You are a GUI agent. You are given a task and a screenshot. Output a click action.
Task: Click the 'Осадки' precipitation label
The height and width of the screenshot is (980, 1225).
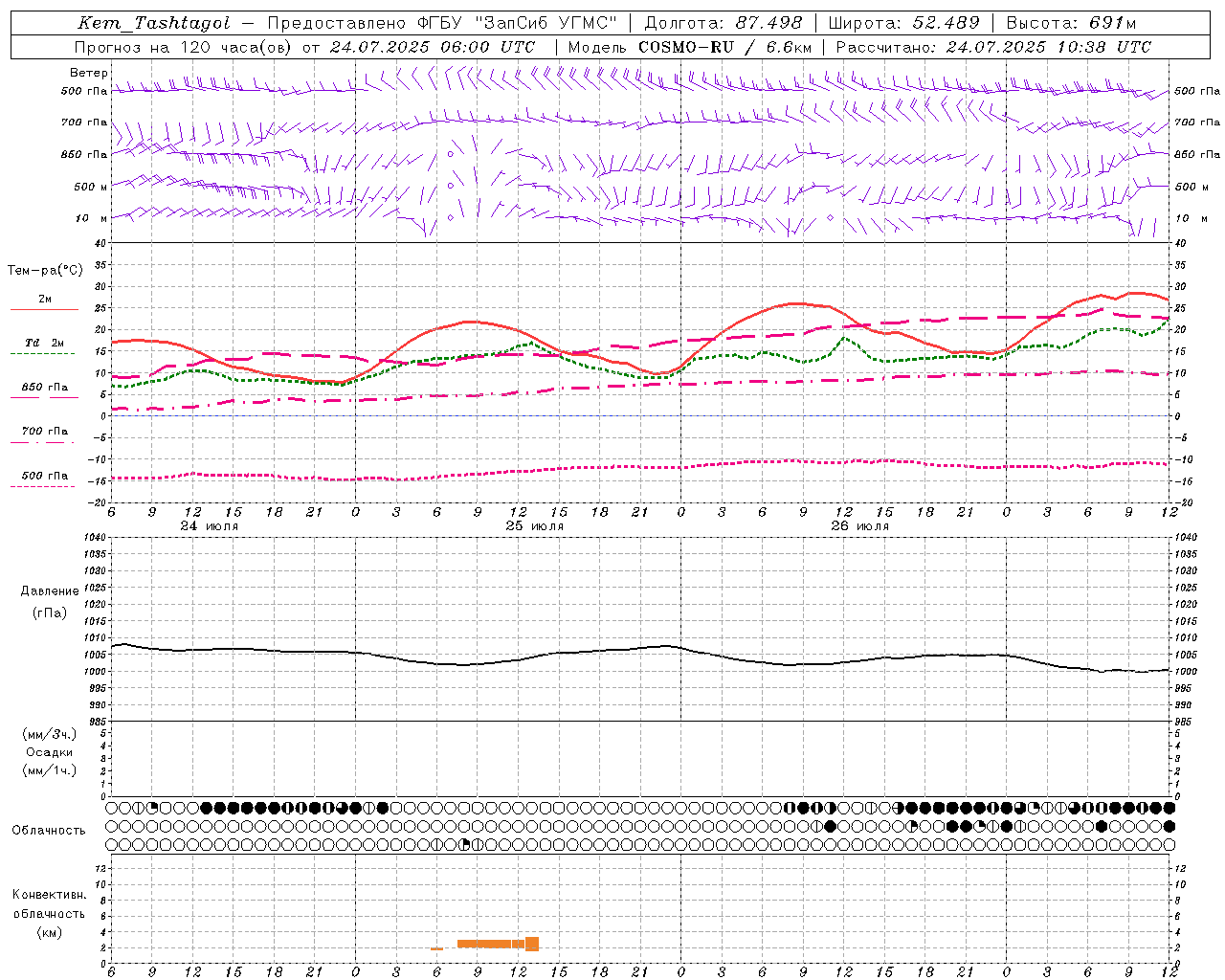50,752
